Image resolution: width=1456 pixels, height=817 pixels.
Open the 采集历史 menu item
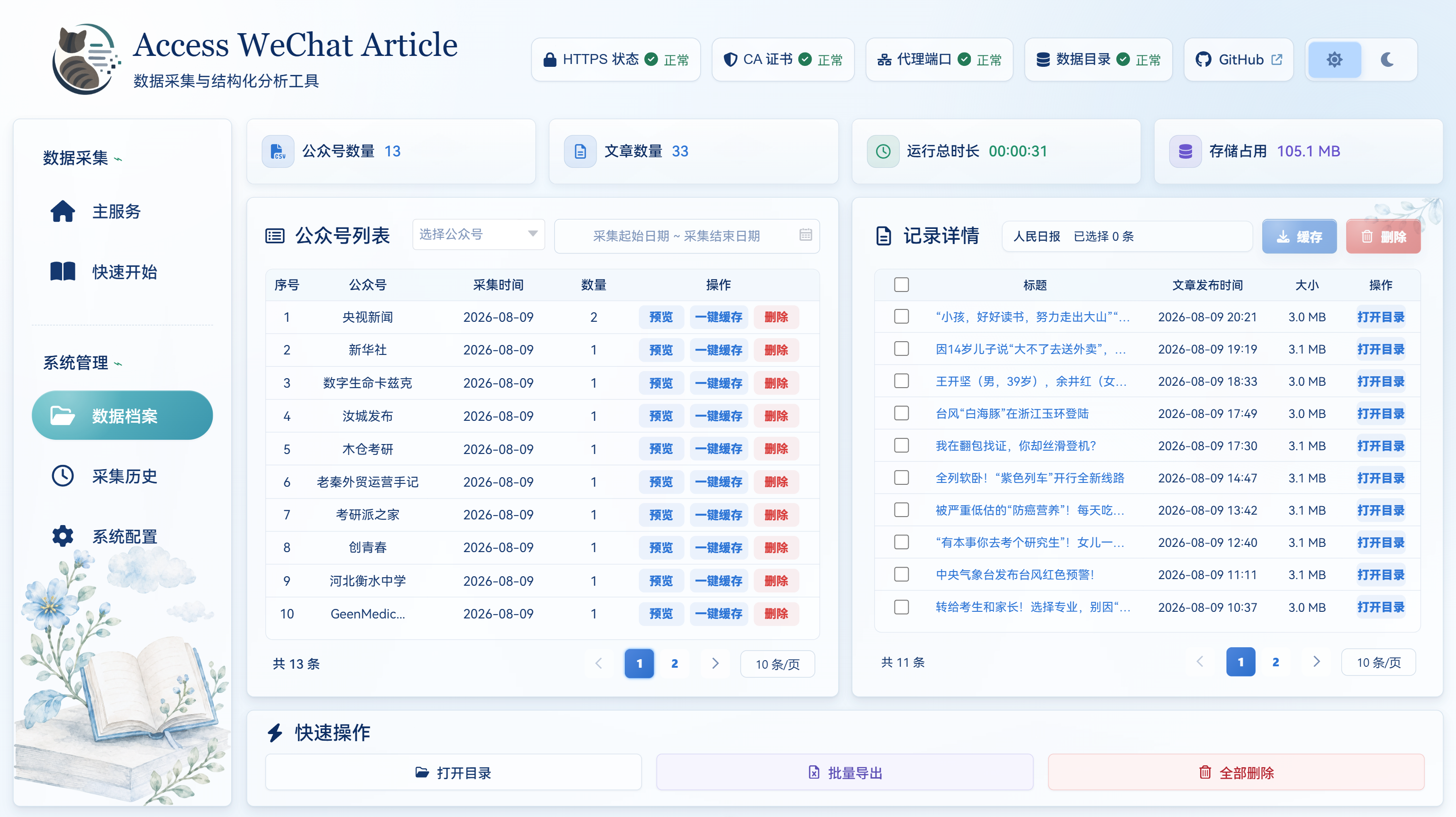122,475
